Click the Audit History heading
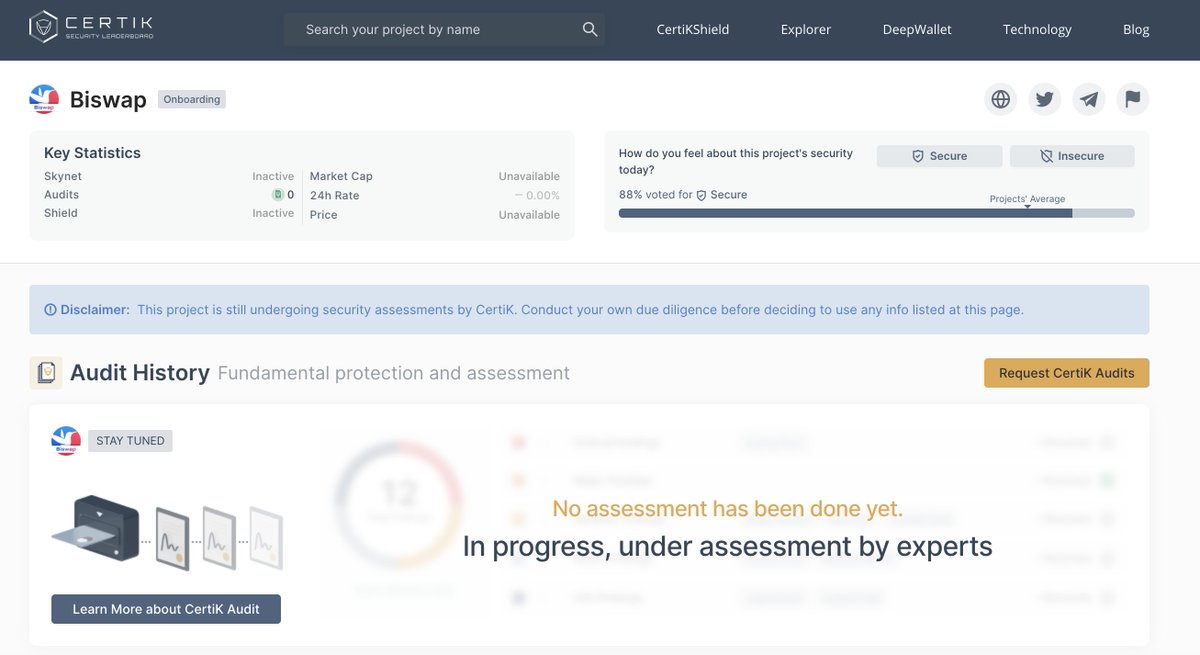 tap(140, 373)
